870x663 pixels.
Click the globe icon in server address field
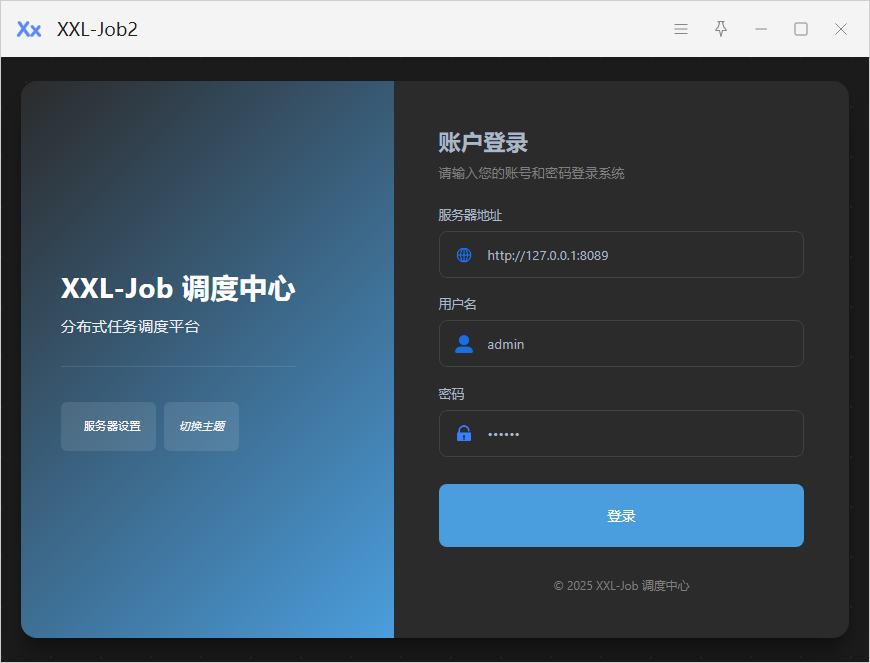pyautogui.click(x=464, y=255)
